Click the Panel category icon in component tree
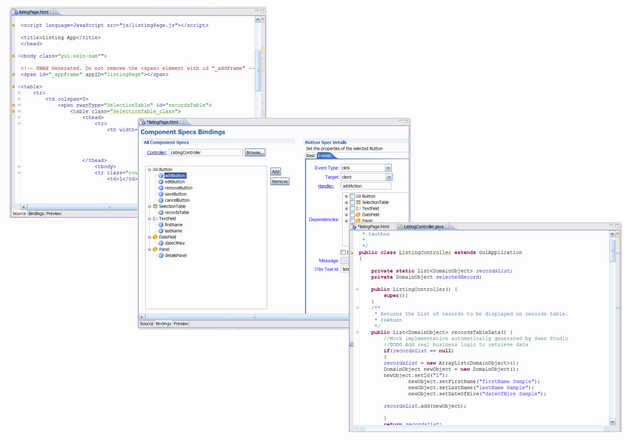This screenshot has height=442, width=640. pyautogui.click(x=155, y=249)
